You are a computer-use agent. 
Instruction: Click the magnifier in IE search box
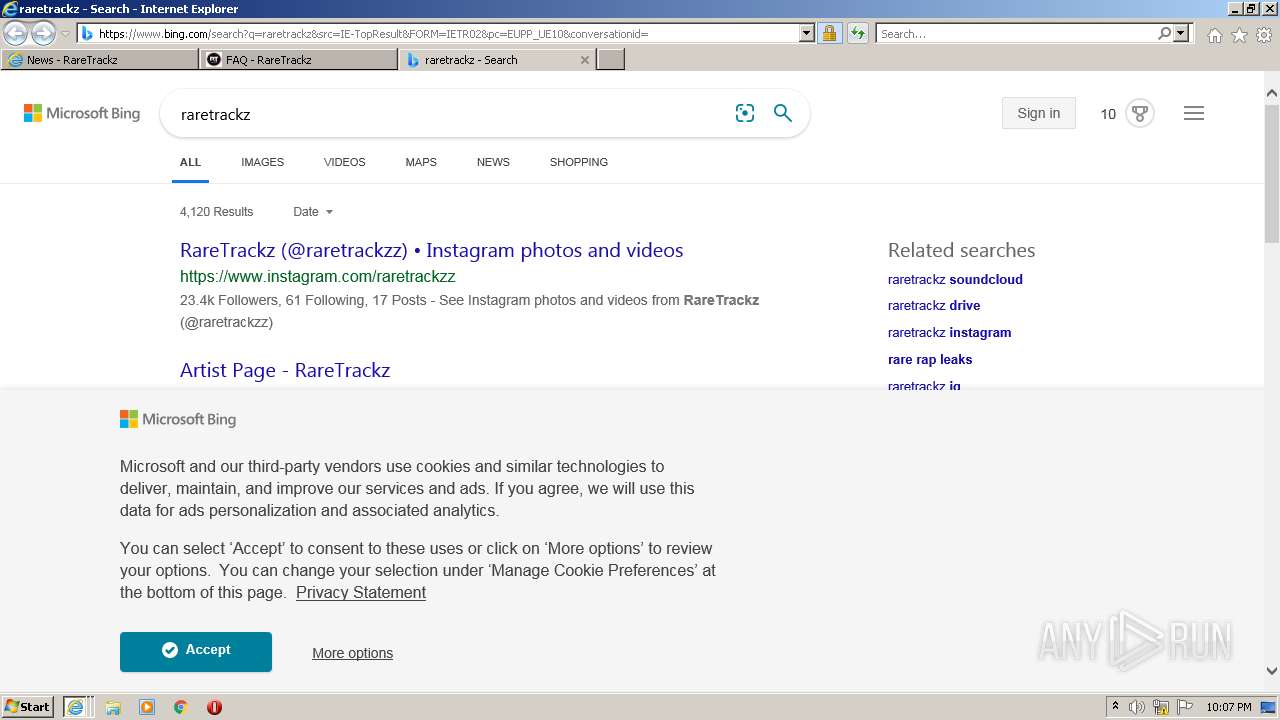tap(1164, 33)
